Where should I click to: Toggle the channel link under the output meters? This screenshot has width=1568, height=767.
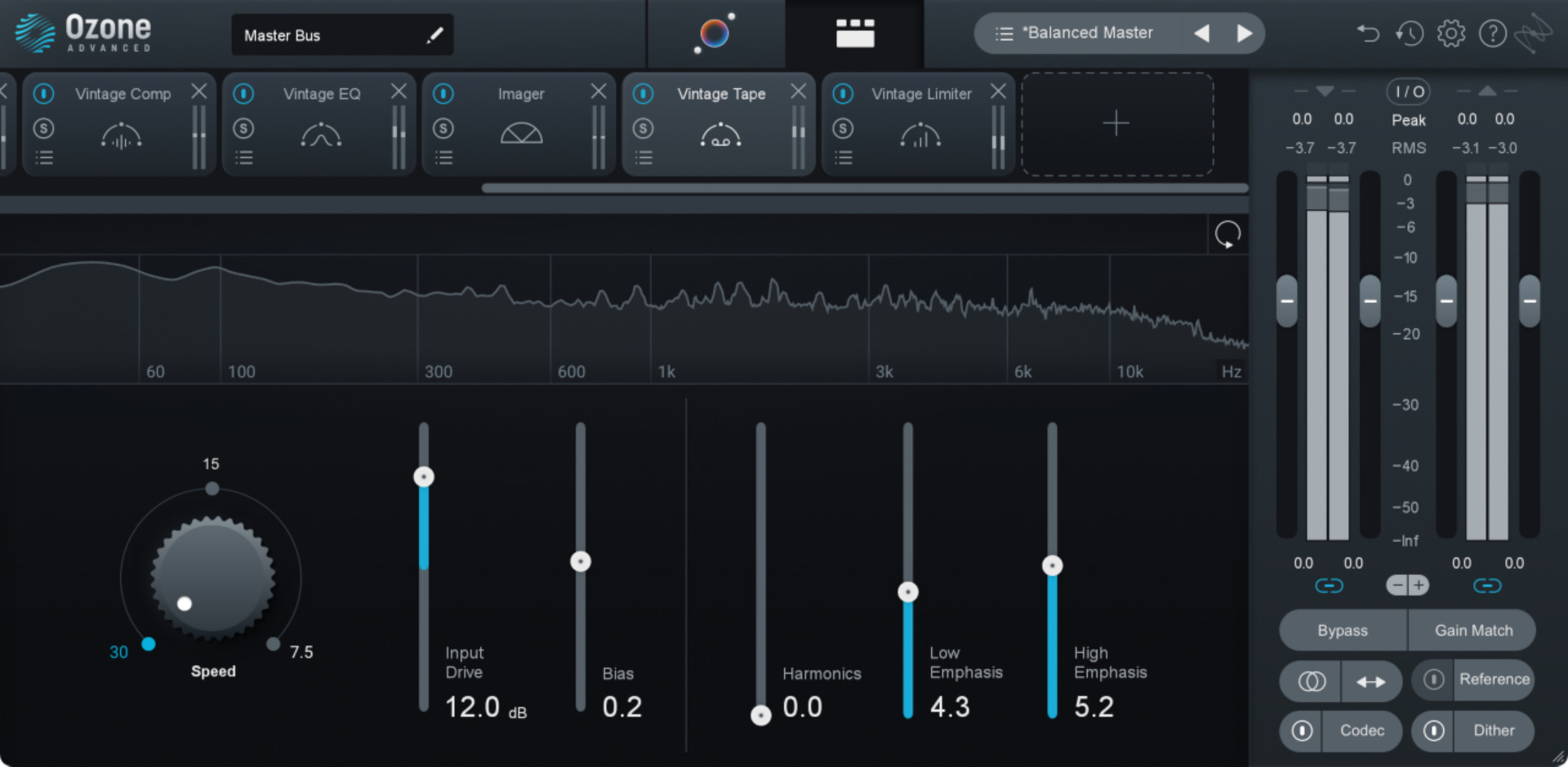click(1488, 585)
